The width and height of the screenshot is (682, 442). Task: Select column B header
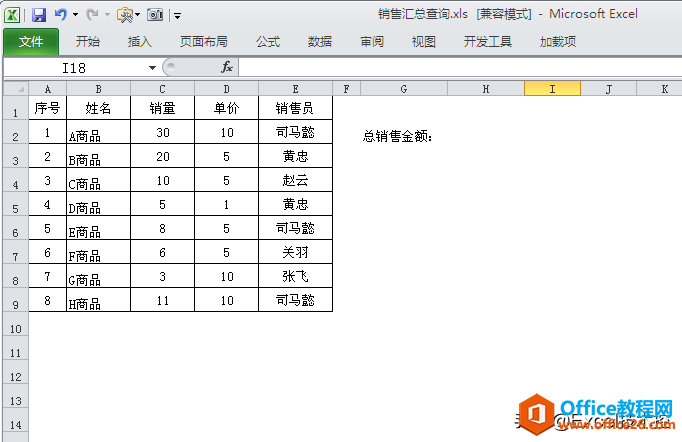[99, 89]
